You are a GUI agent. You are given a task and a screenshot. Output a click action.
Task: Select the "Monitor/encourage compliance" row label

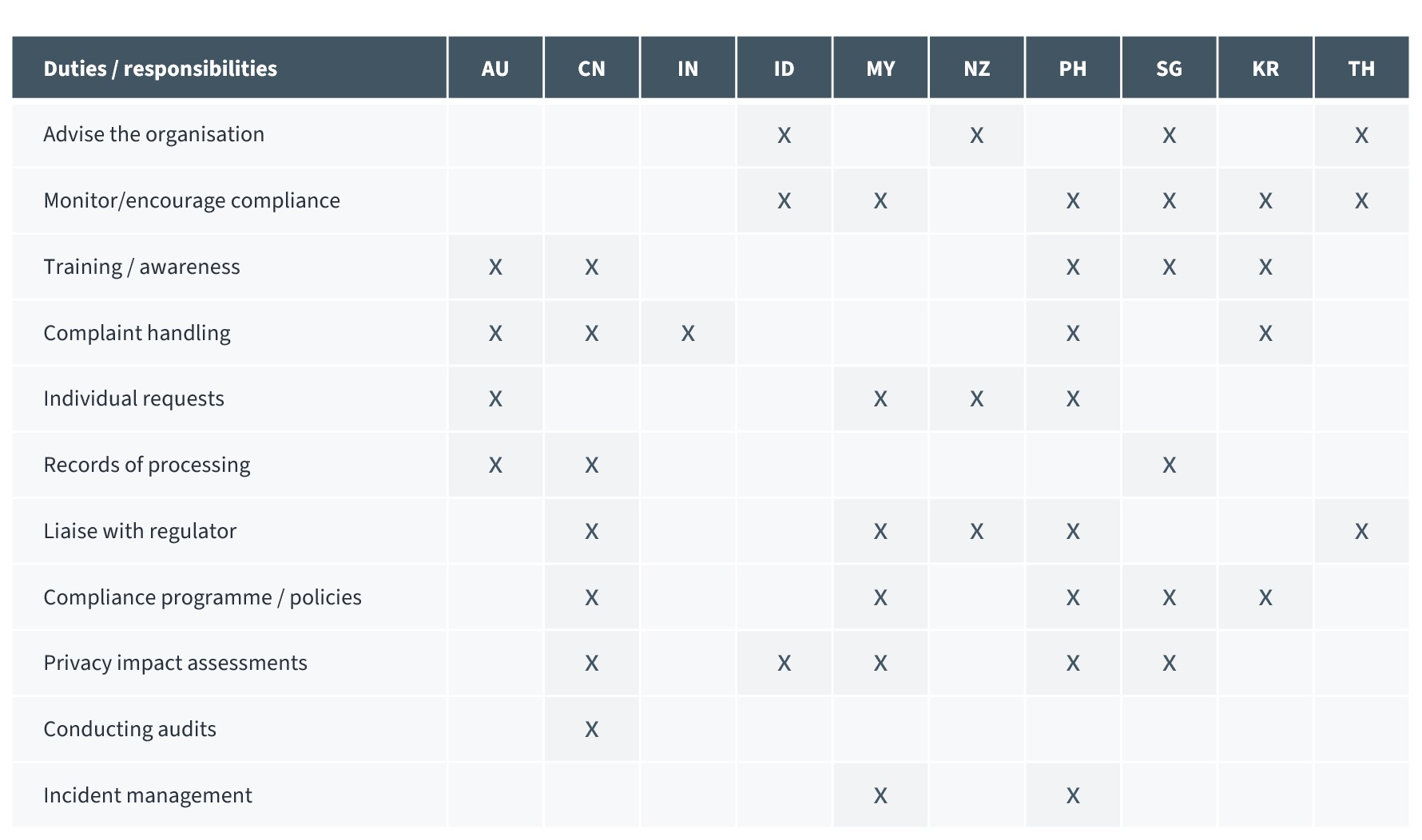coord(192,200)
